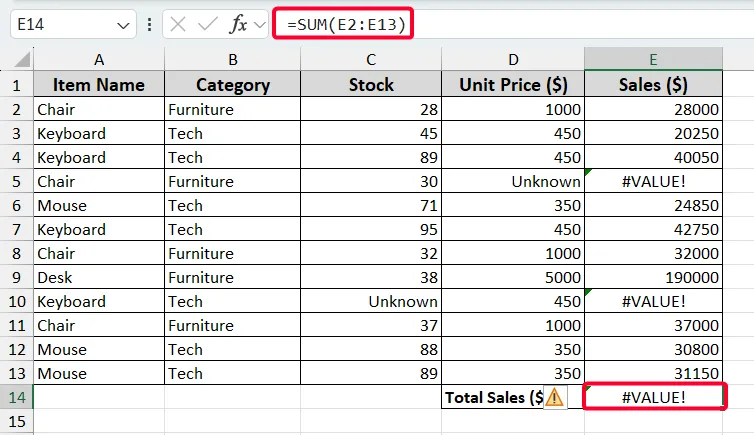
Task: Select row 10 header
Action: click(17, 301)
